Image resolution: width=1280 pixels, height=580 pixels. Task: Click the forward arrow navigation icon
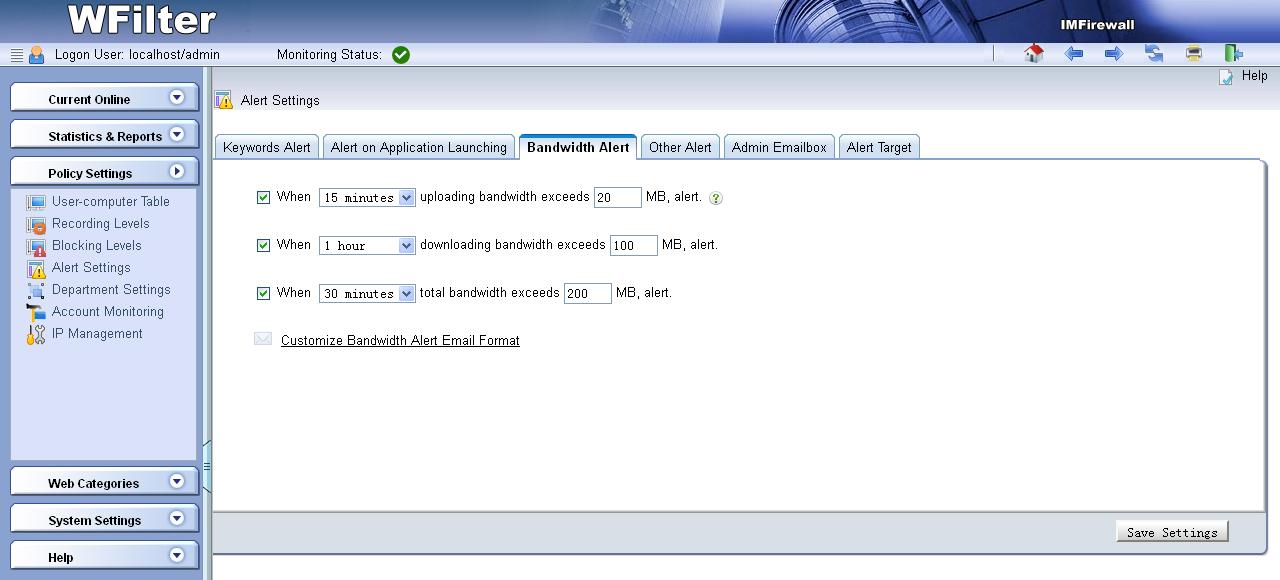pyautogui.click(x=1114, y=54)
